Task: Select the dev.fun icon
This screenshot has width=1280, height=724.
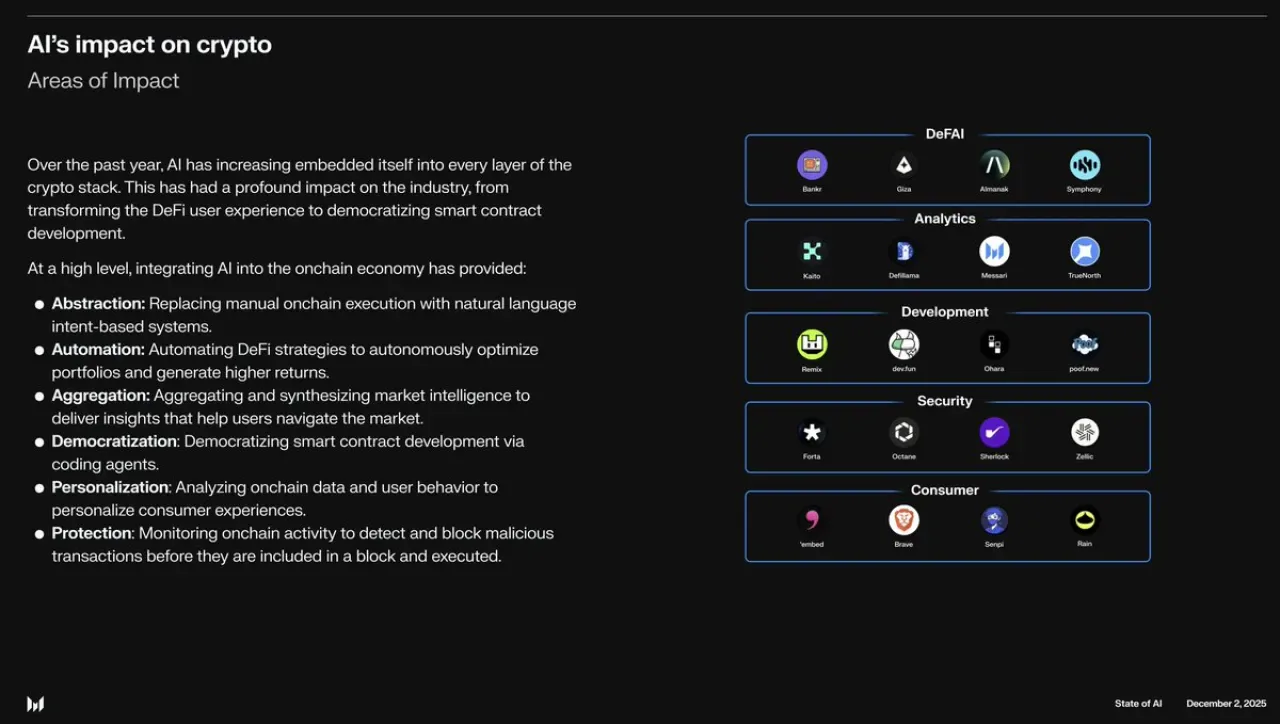Action: coord(904,345)
